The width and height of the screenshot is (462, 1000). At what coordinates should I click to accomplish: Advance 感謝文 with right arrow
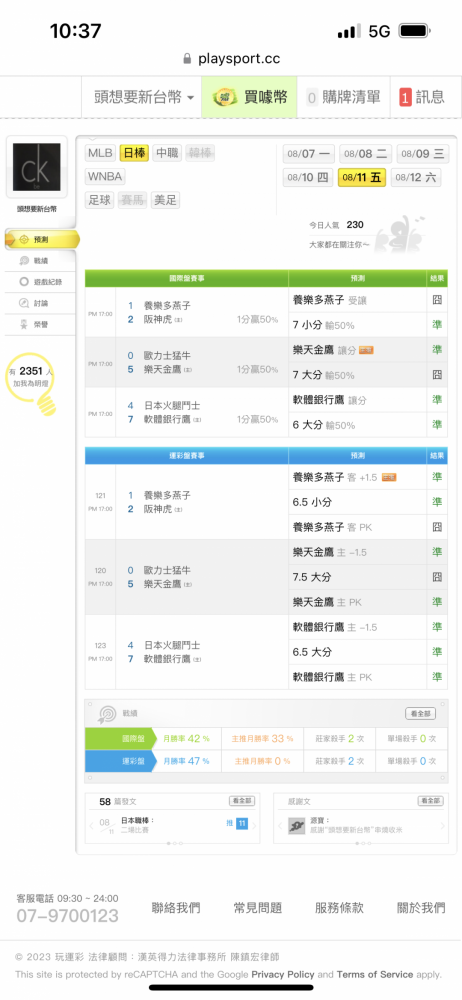tap(442, 825)
